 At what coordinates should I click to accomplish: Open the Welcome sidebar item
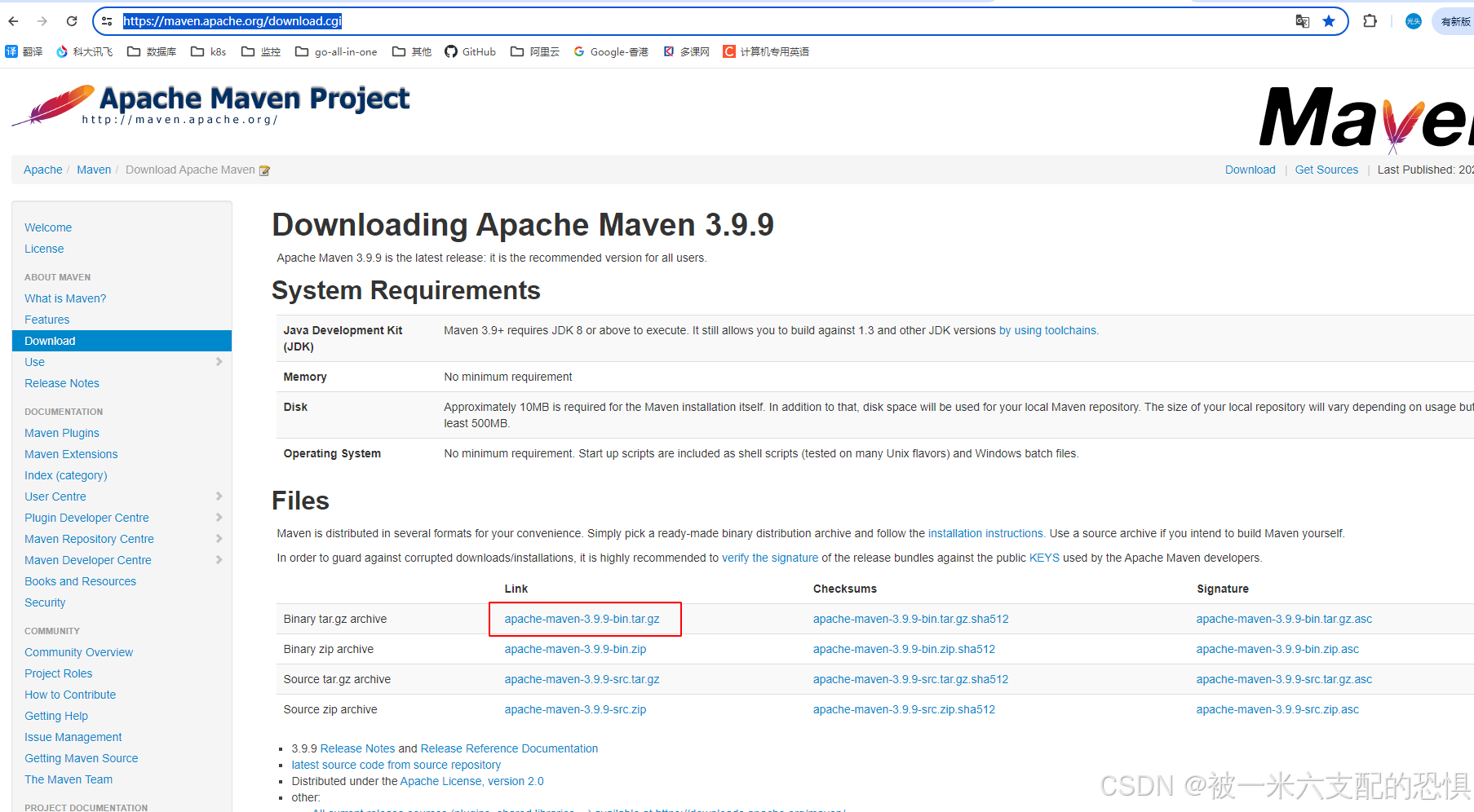(x=48, y=227)
